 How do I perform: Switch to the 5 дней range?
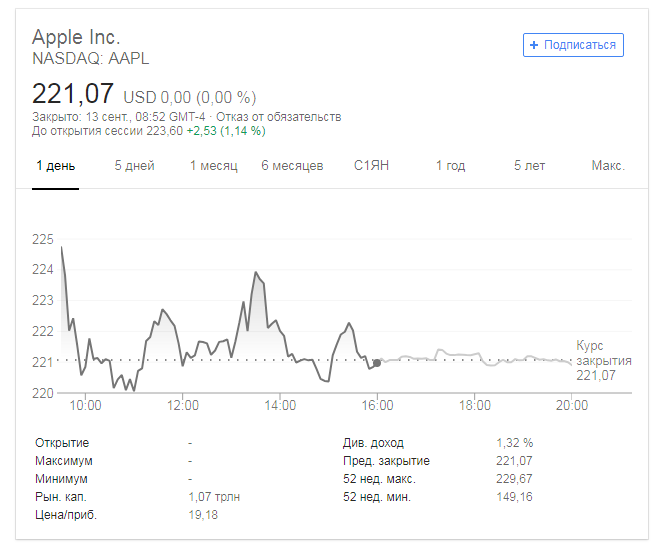(134, 165)
